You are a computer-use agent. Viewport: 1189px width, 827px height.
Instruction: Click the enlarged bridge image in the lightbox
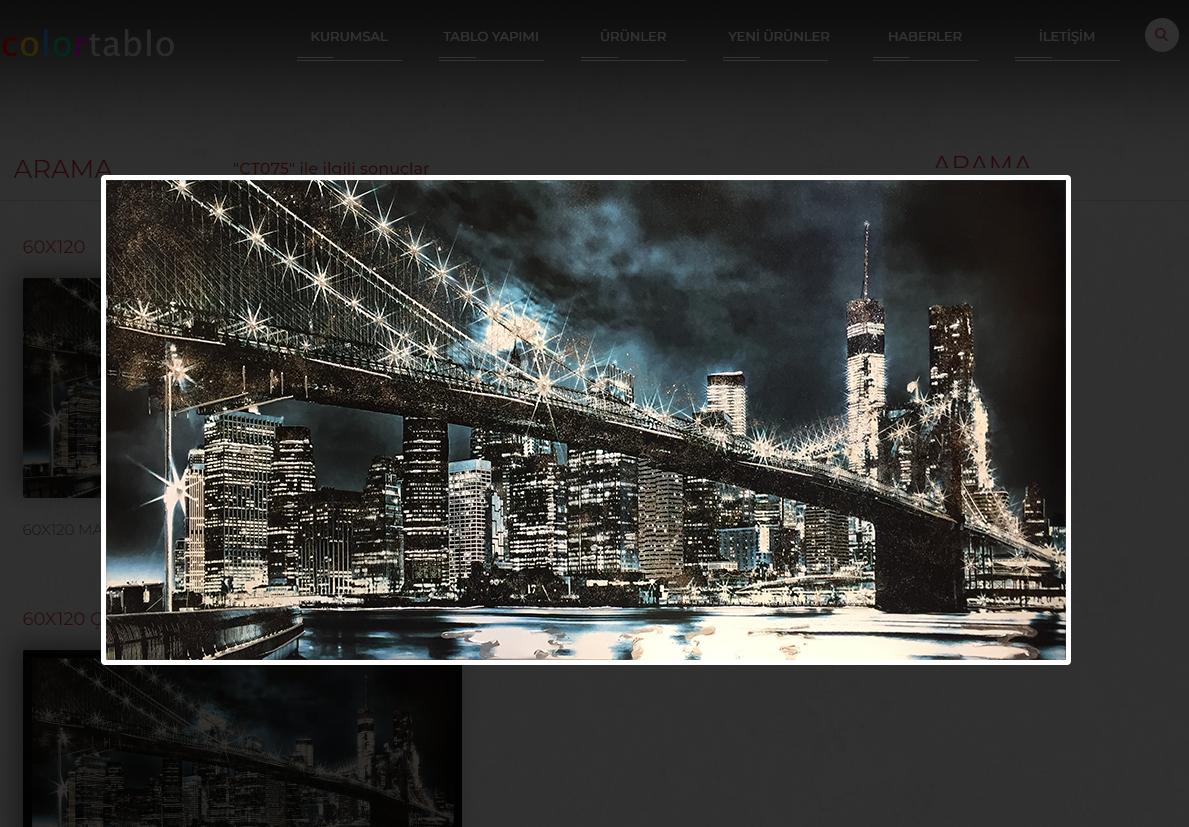(x=586, y=420)
